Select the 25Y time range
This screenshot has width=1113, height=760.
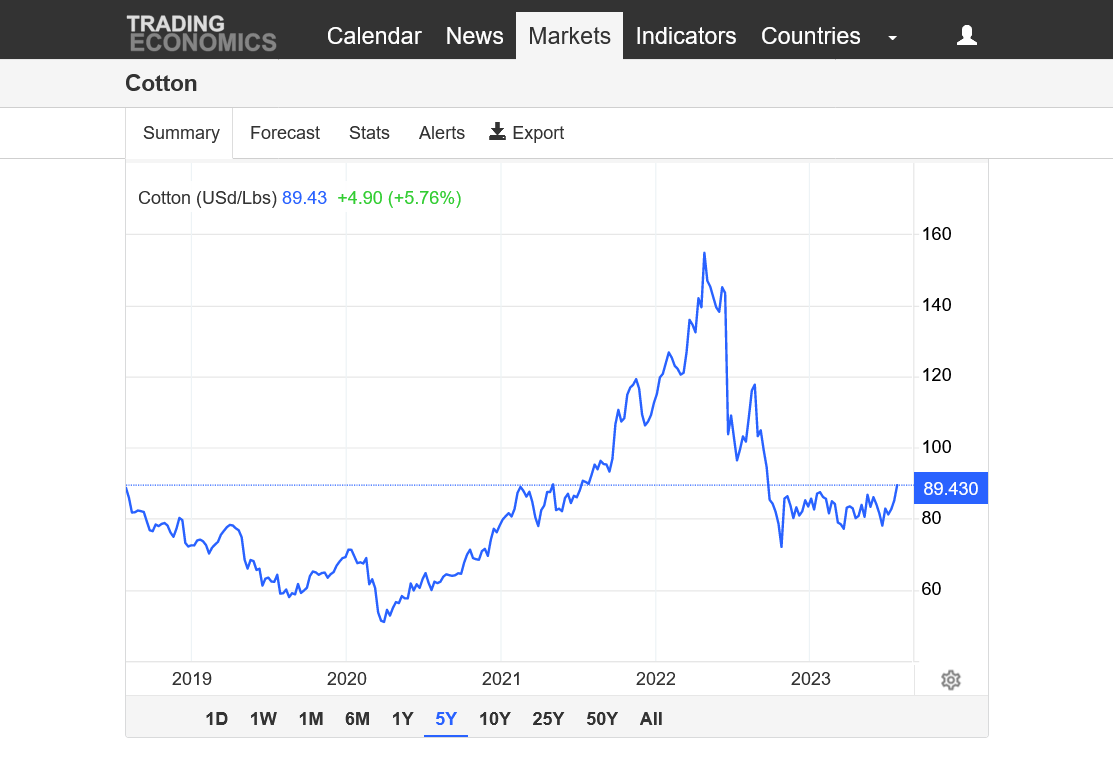click(x=548, y=719)
